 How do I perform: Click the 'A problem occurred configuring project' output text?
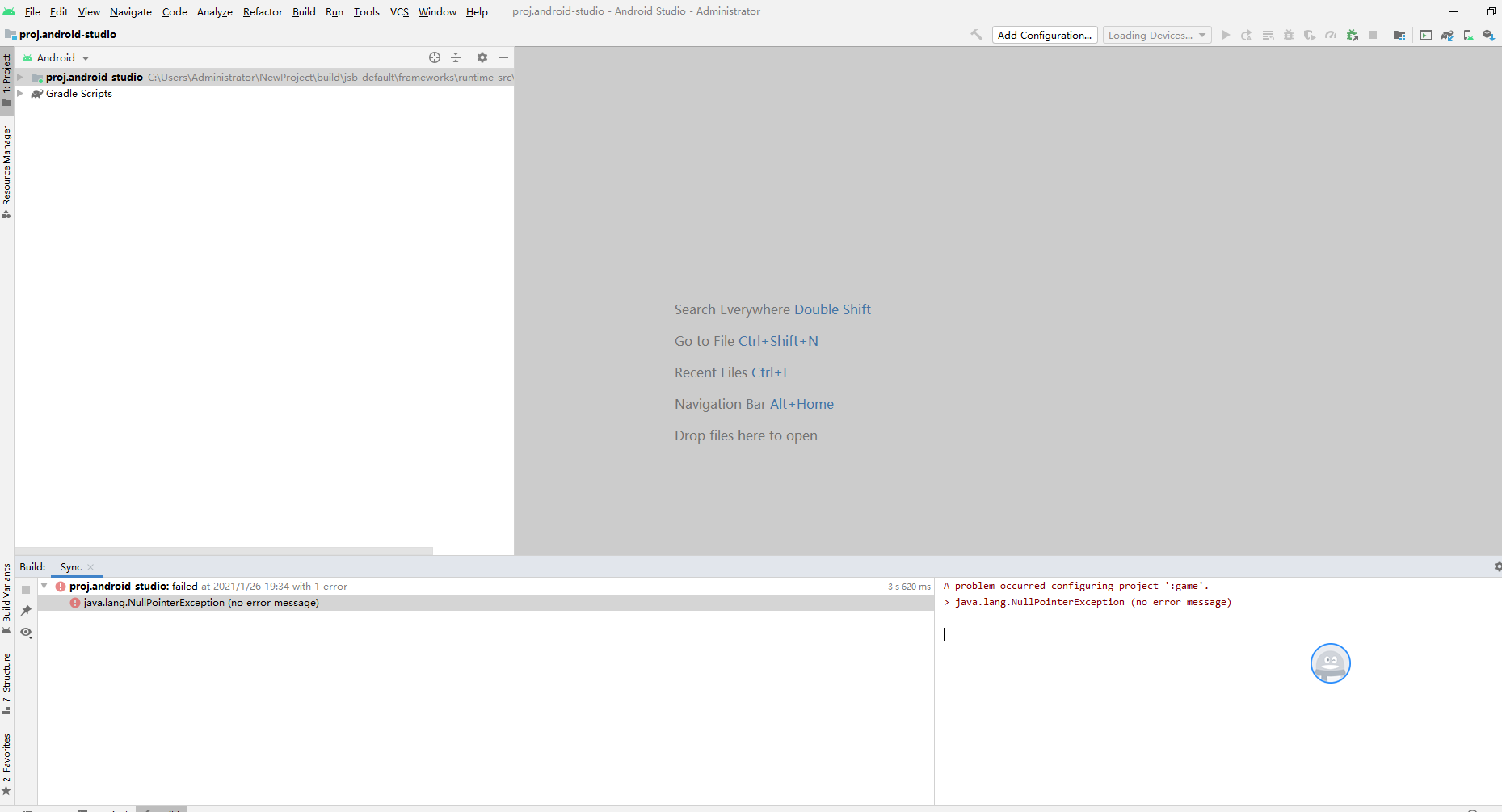pyautogui.click(x=1076, y=586)
